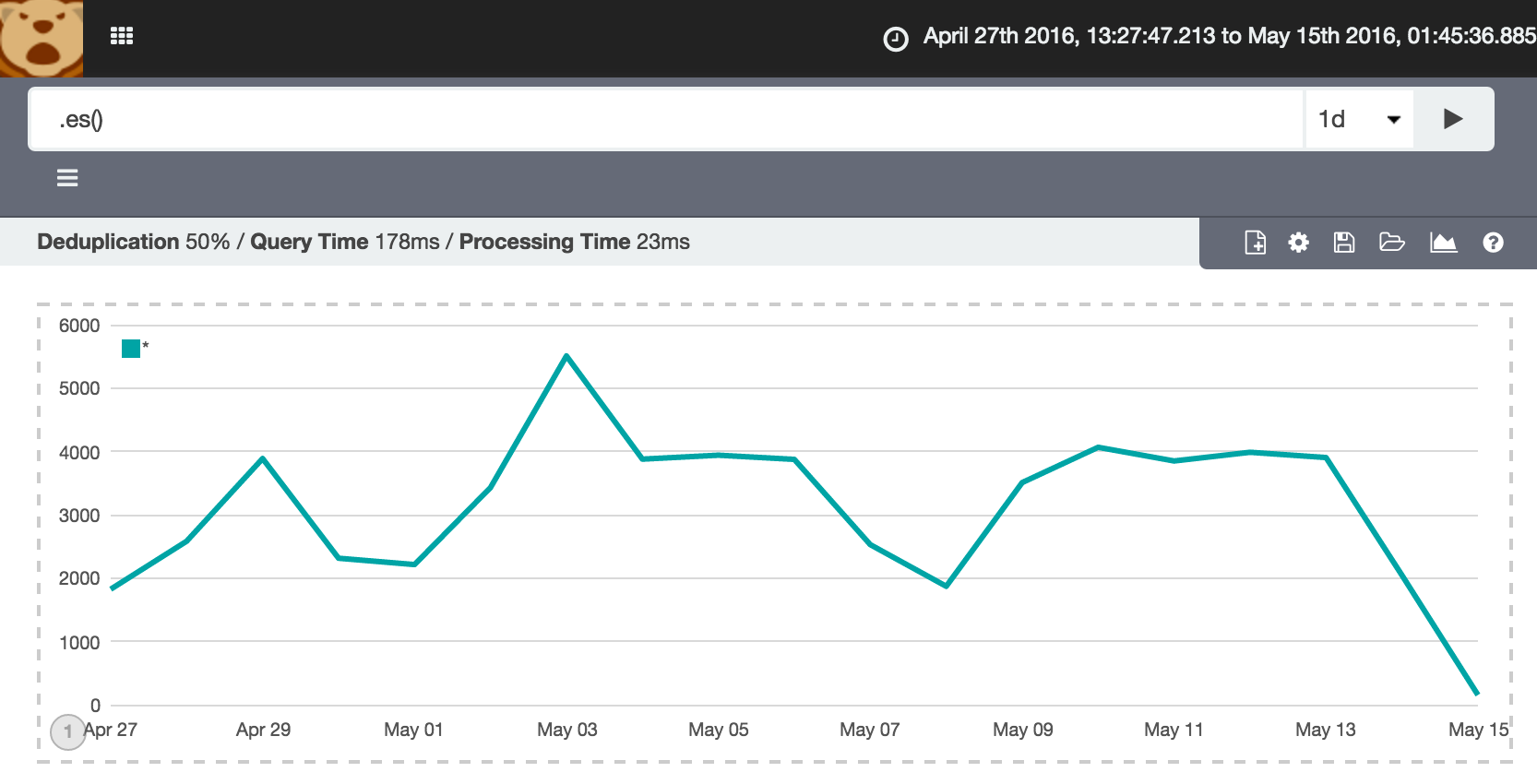Open the hamburger menu below expression bar
Viewport: 1537px width, 784px height.
click(67, 178)
